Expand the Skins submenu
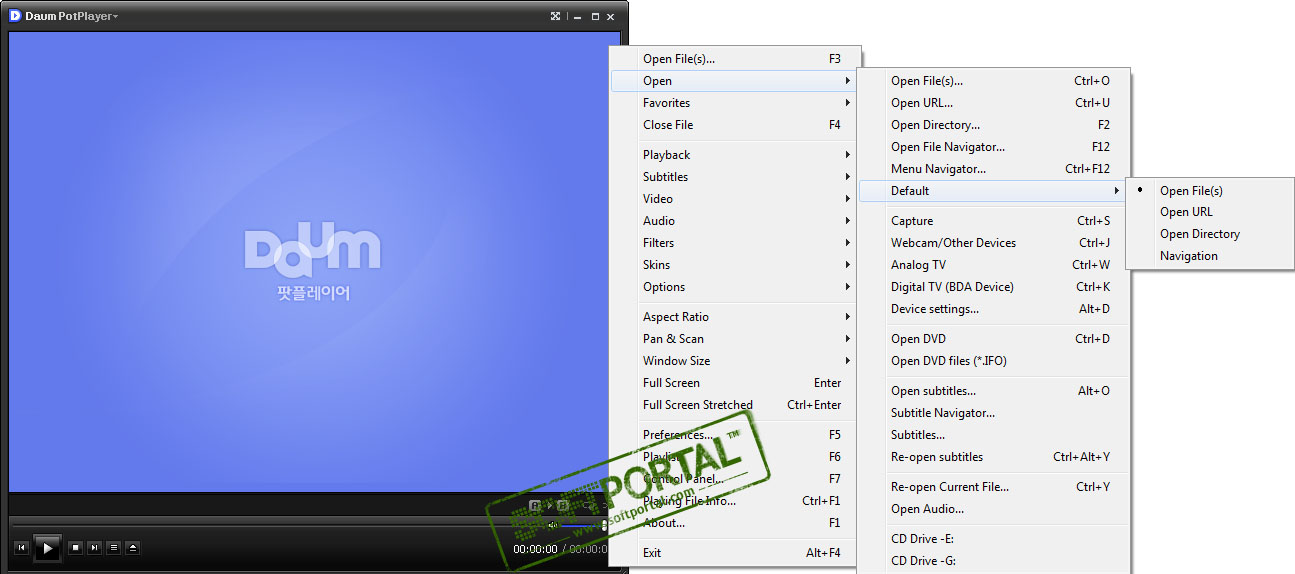1295x574 pixels. (x=735, y=265)
